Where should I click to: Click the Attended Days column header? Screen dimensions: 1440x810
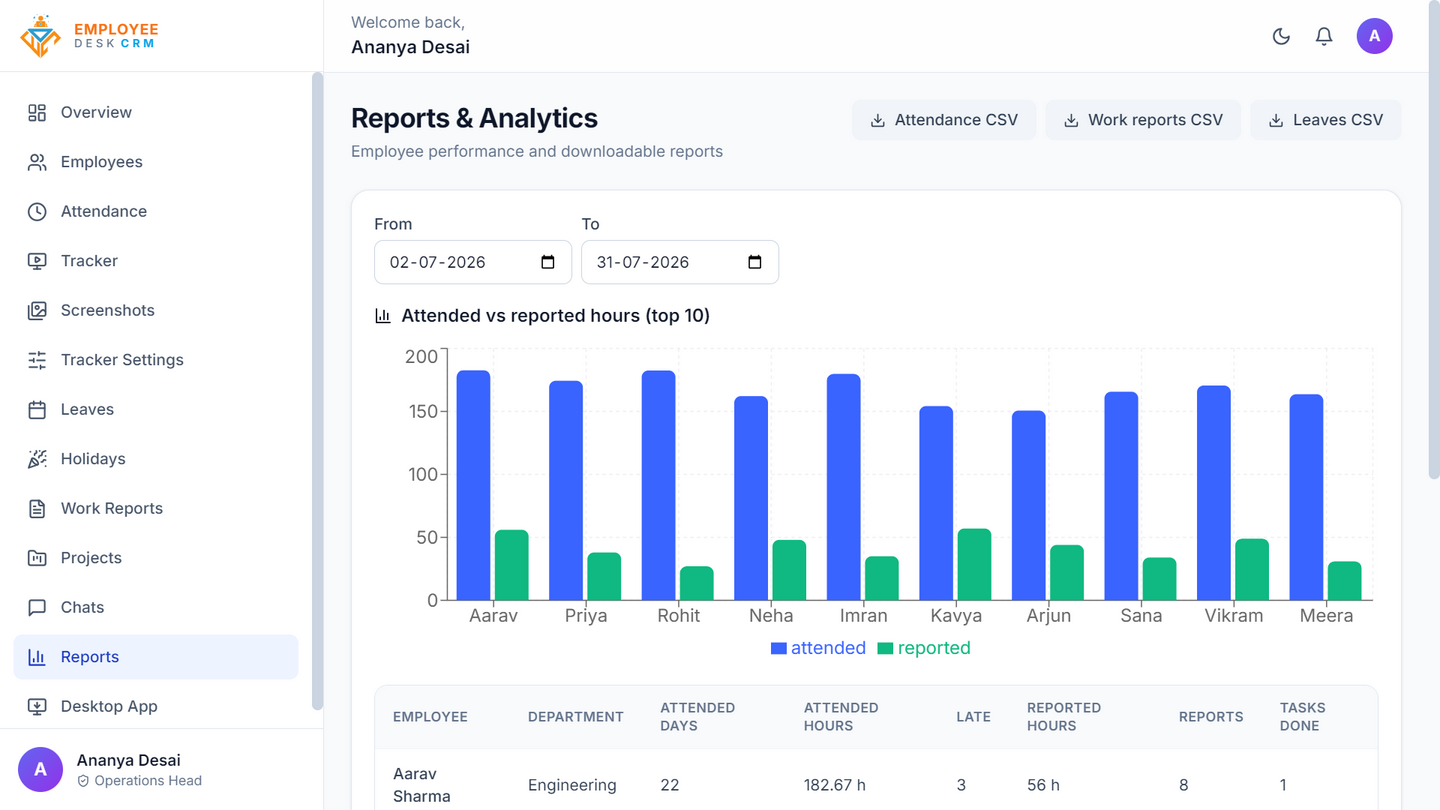(x=698, y=717)
